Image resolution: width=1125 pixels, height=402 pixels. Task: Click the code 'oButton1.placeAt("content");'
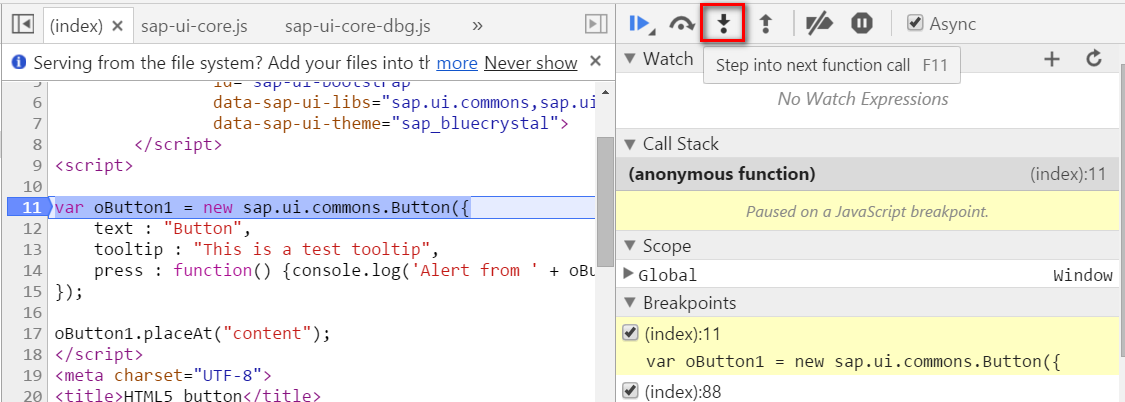click(192, 333)
